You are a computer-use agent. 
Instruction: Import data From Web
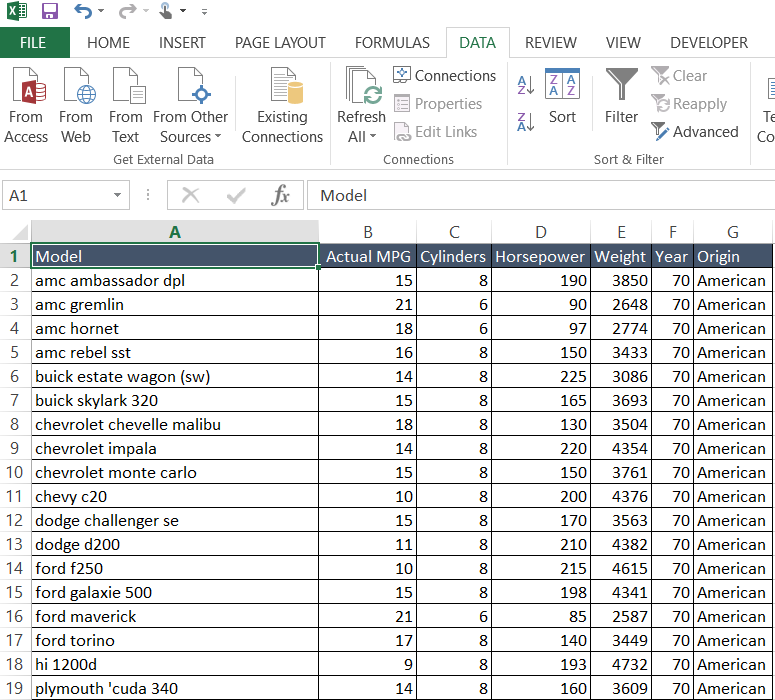pyautogui.click(x=76, y=105)
